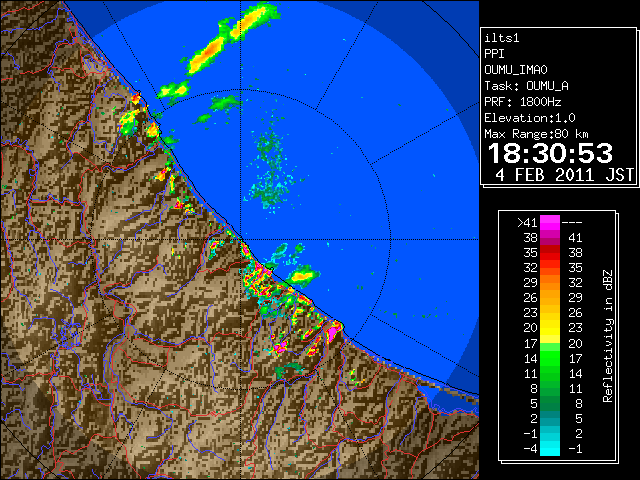Click the '>41' legend label
The width and height of the screenshot is (640, 480).
pyautogui.click(x=527, y=223)
